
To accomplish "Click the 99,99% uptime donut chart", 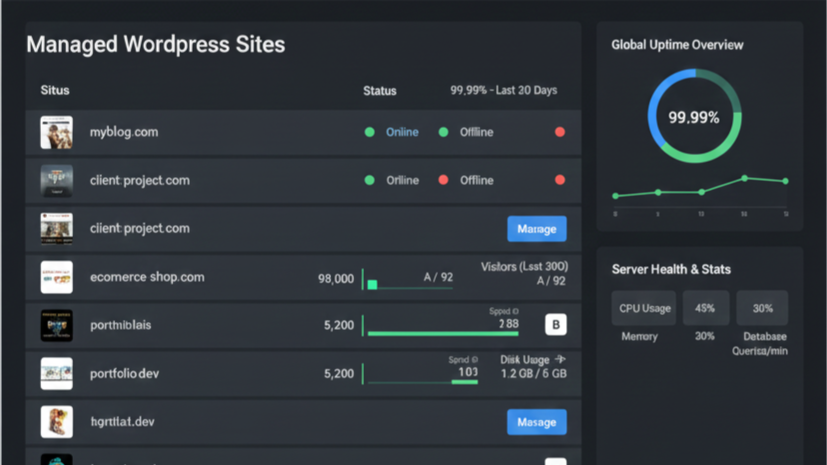I will coord(695,116).
